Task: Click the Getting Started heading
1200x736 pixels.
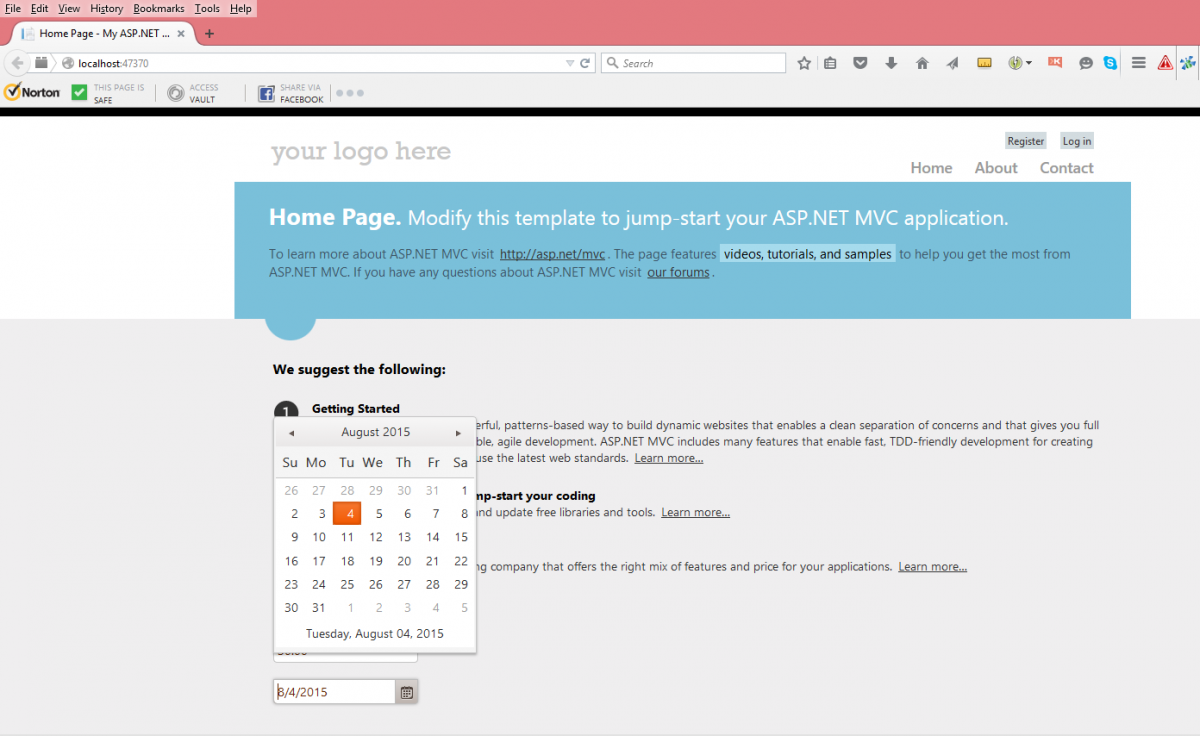Action: click(356, 408)
